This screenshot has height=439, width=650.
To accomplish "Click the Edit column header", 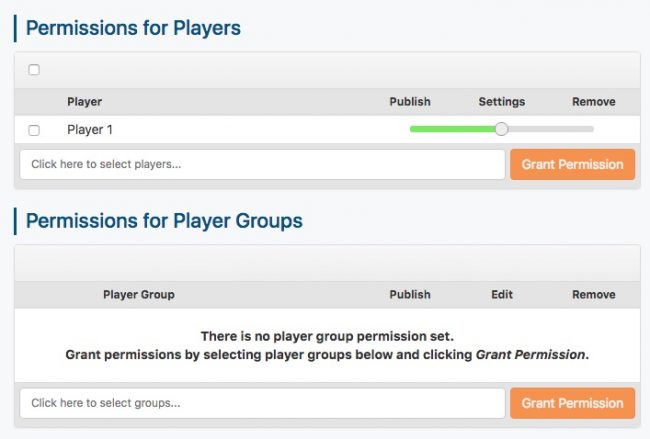I will 502,294.
